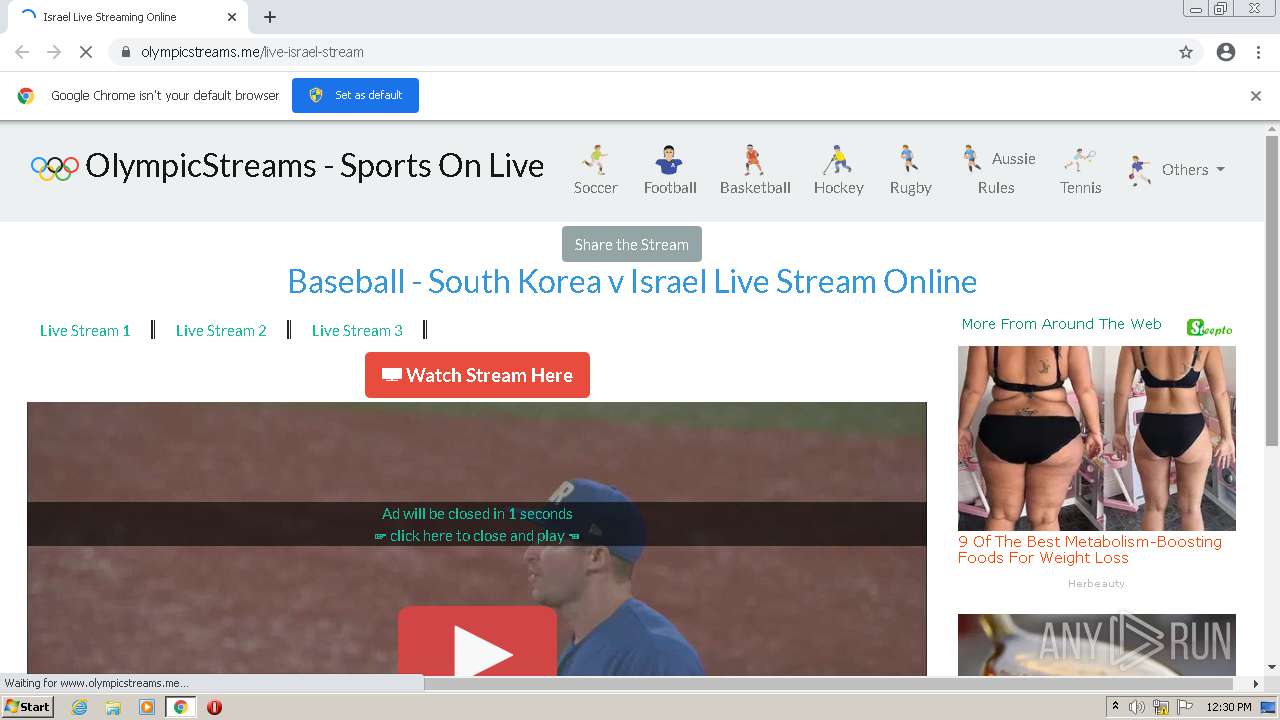1280x720 pixels.
Task: Switch to Live Stream 1
Action: (x=85, y=330)
